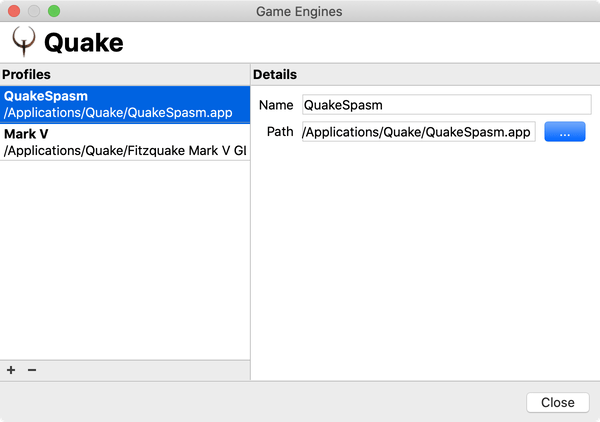Click the Game Engines title bar
Viewport: 600px width, 422px height.
tap(300, 11)
